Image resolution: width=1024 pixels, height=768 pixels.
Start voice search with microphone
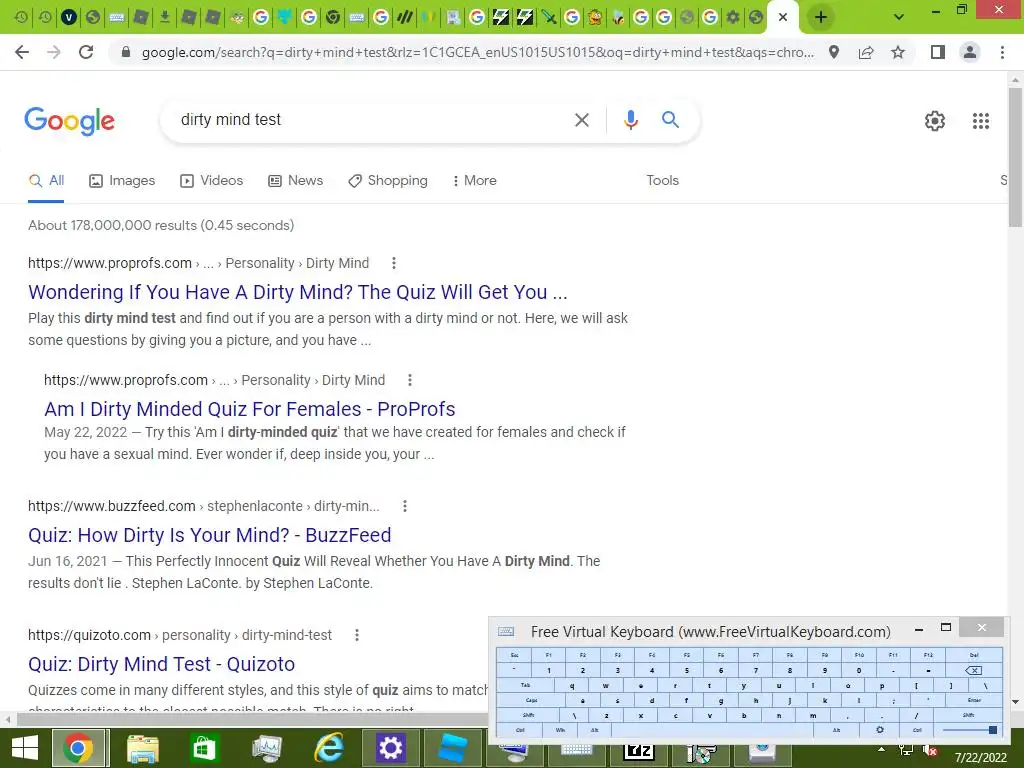(x=630, y=120)
